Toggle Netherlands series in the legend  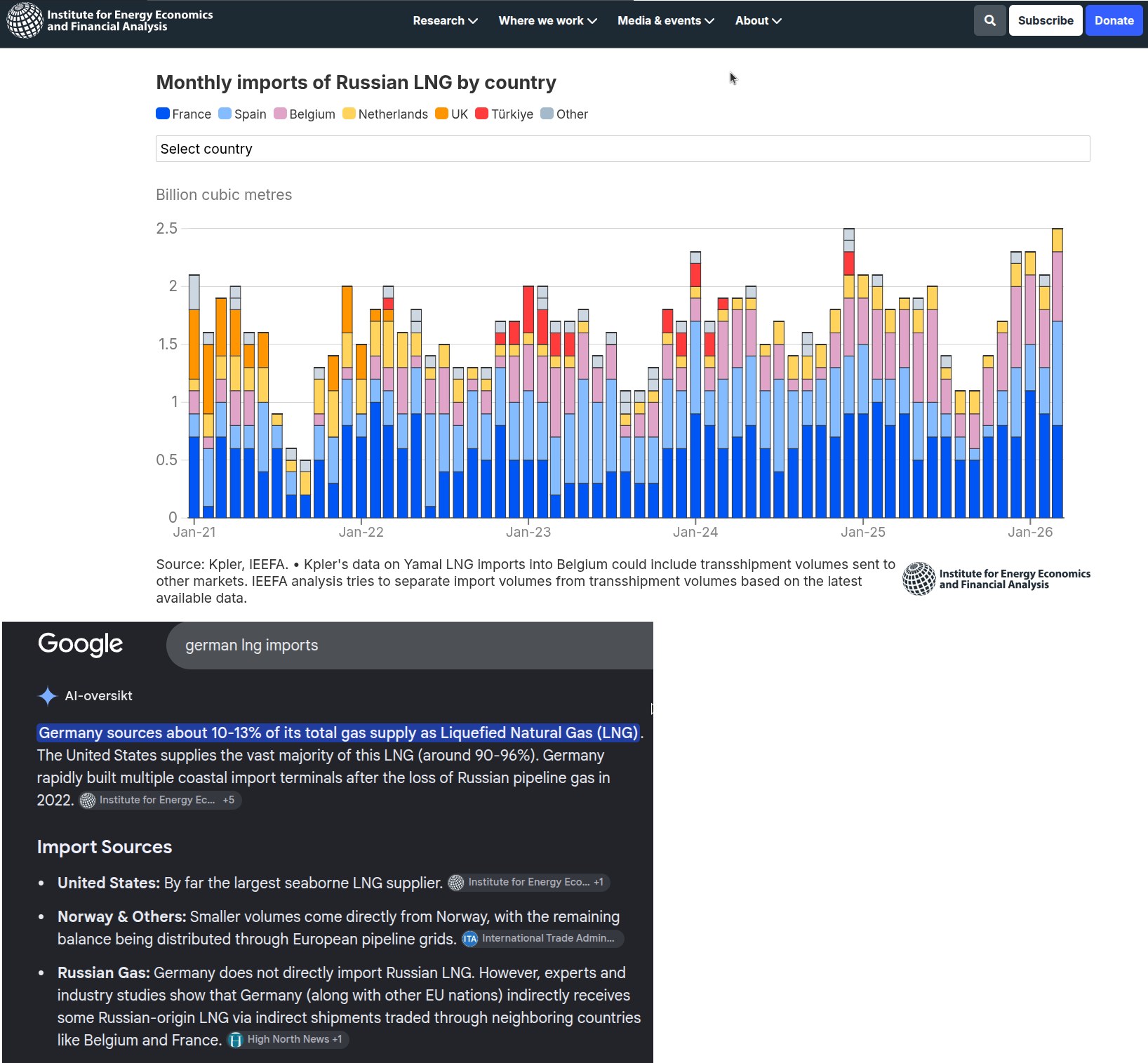pos(385,114)
